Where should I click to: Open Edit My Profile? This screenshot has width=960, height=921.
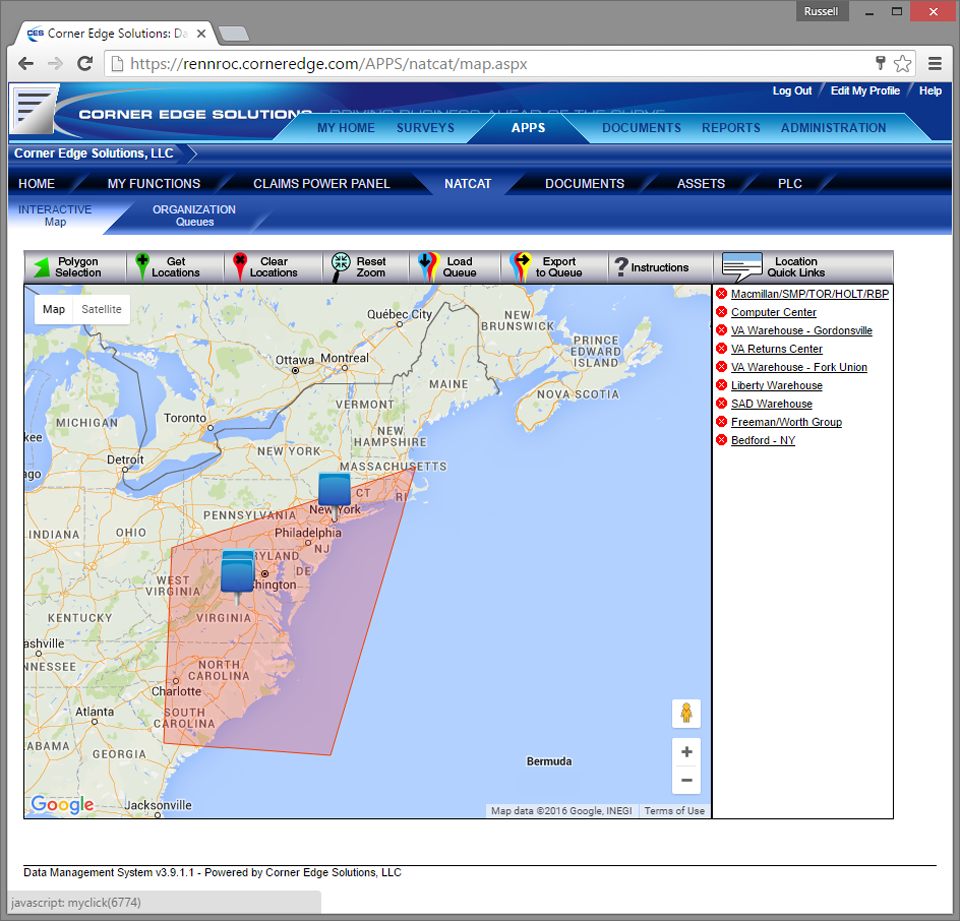865,91
